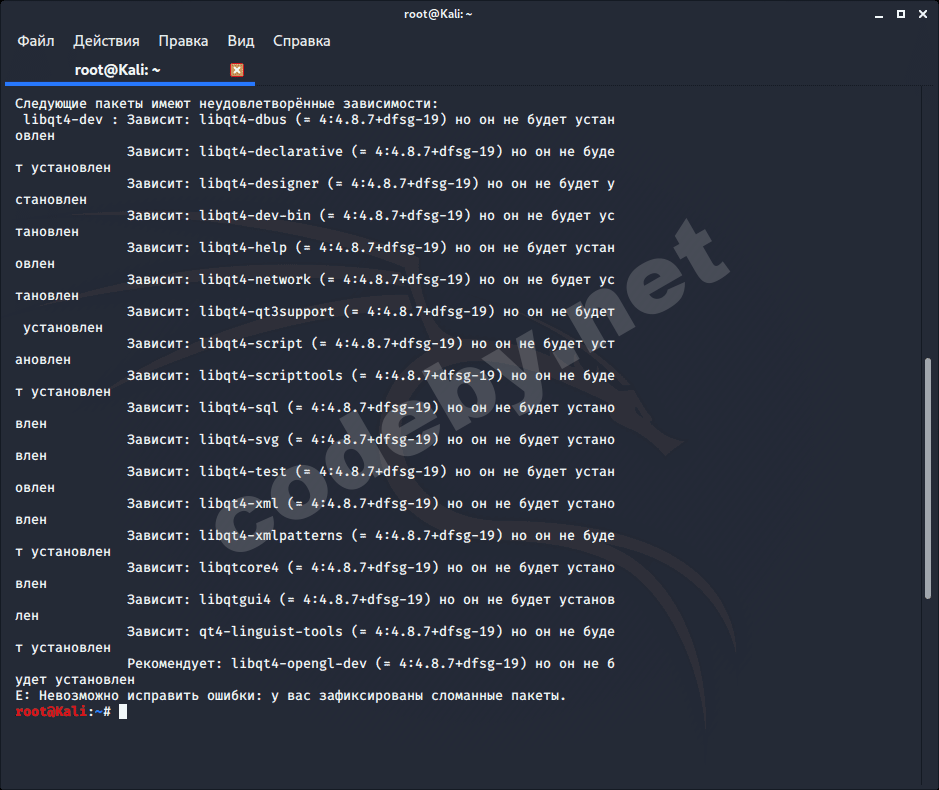Click the window title 'root@Kali: ~'
The image size is (939, 790).
[x=438, y=14]
